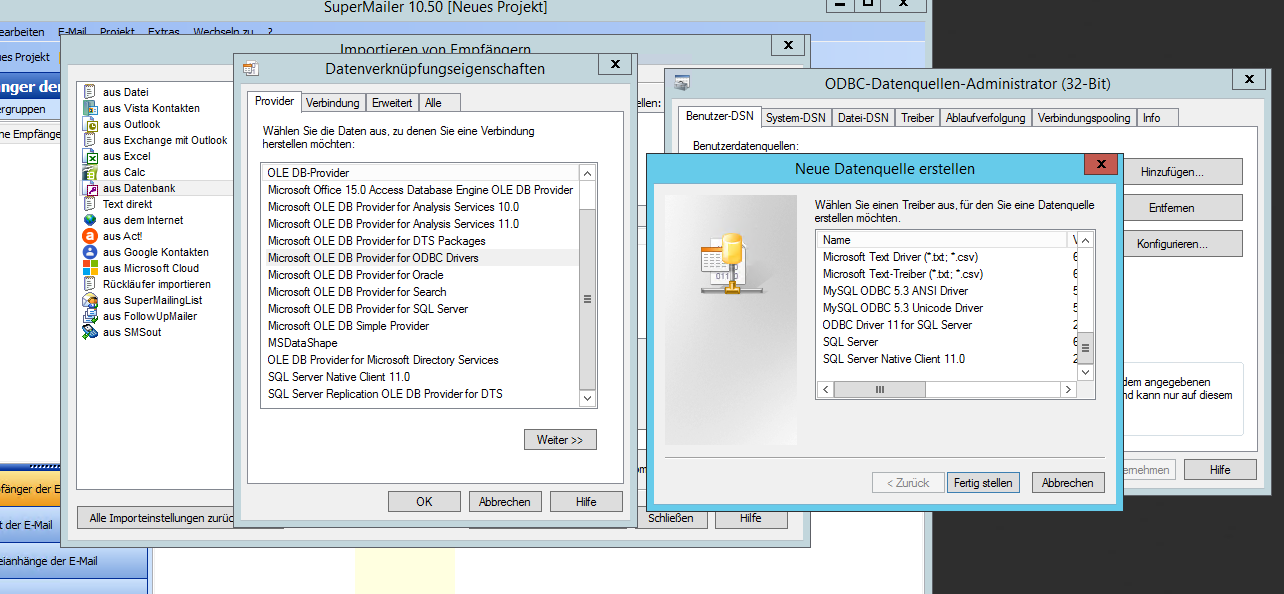Click the Datenverknüpfungseigenschaften title bar icon

tap(251, 69)
